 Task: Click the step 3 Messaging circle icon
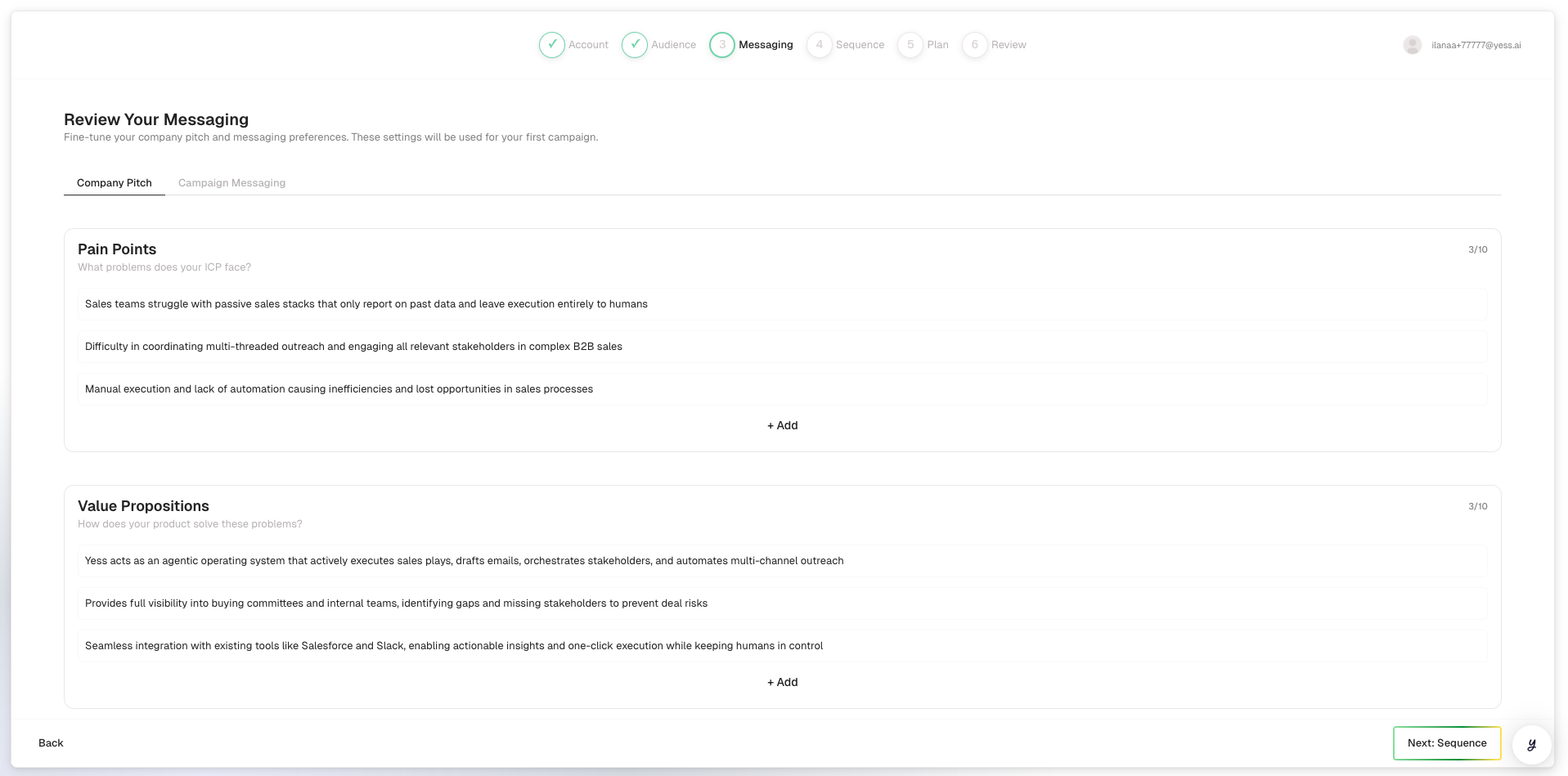point(722,45)
